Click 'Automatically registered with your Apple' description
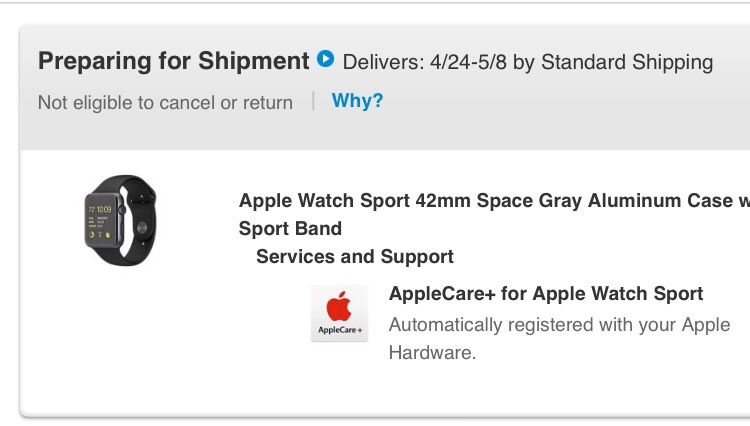 (x=559, y=325)
